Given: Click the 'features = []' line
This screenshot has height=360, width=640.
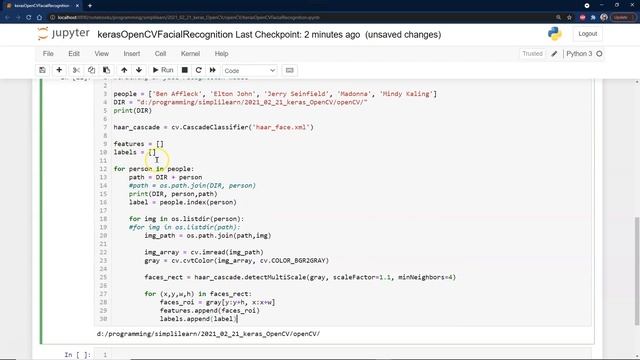Looking at the screenshot, I should click(x=138, y=144).
